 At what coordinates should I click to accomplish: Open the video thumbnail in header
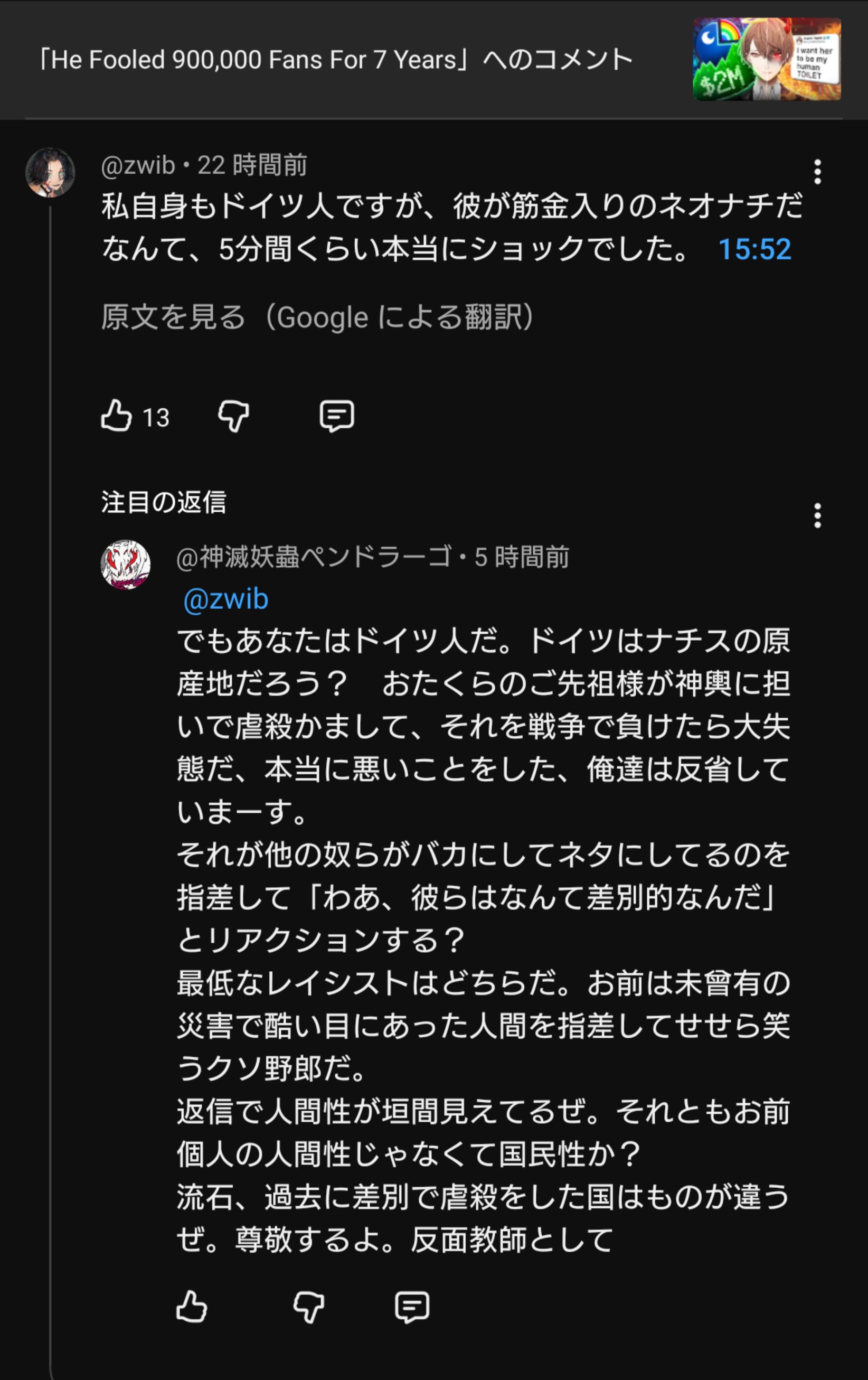[x=767, y=59]
